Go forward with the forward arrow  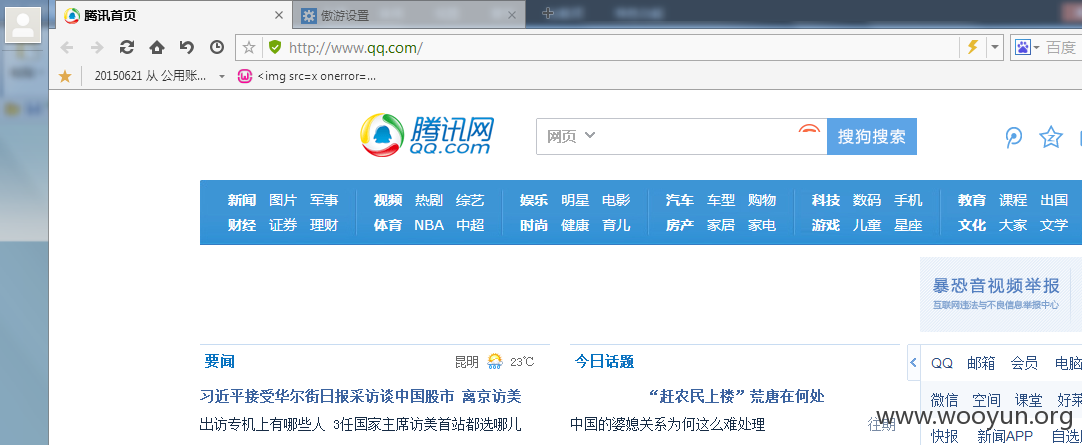coord(97,48)
